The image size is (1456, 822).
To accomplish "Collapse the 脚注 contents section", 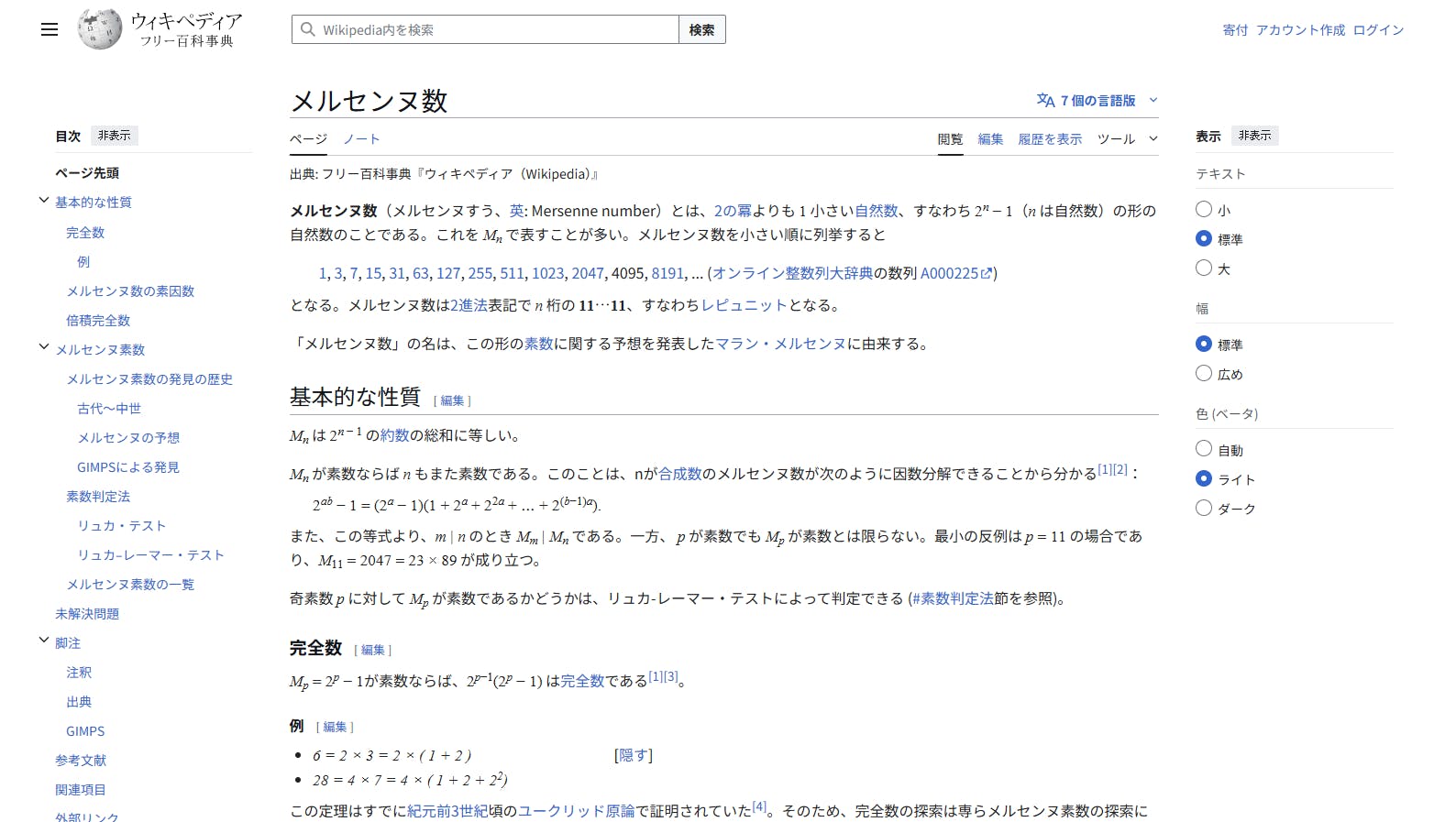I will click(x=43, y=641).
